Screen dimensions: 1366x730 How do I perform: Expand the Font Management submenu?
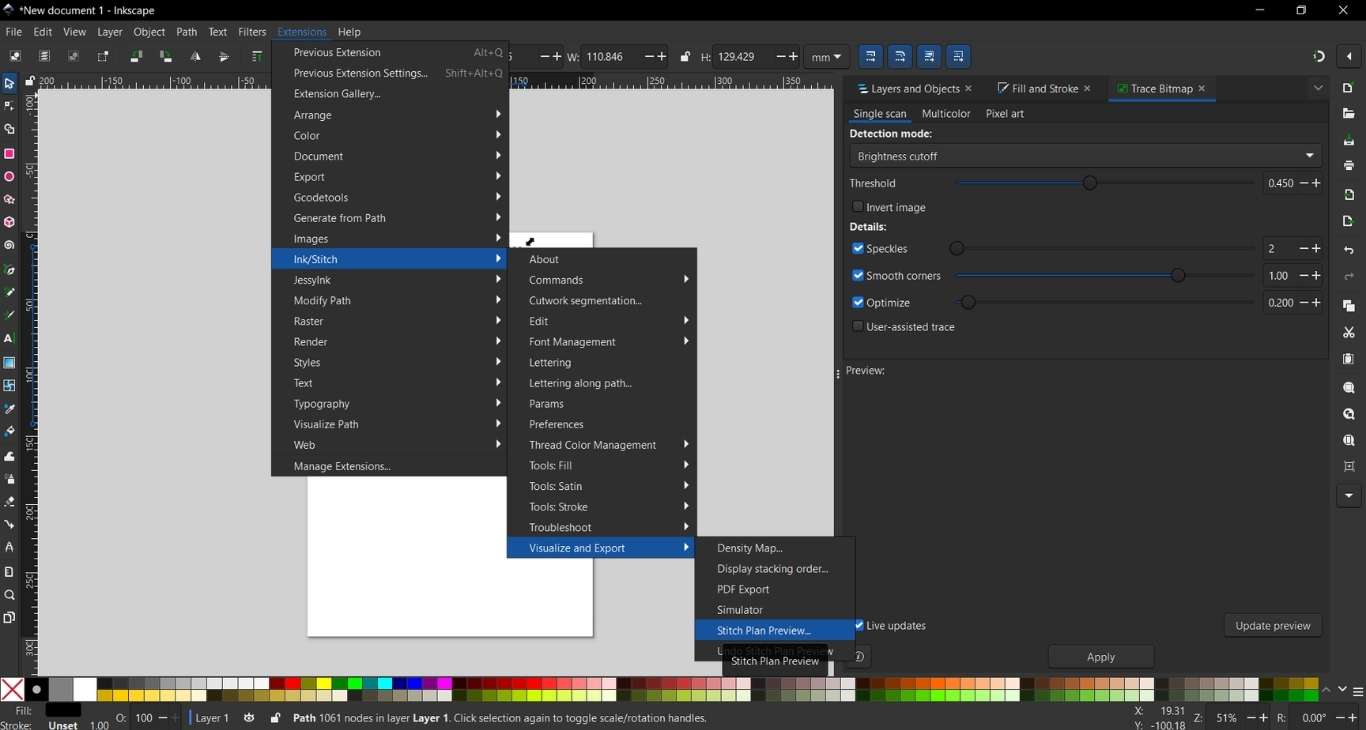coord(602,342)
